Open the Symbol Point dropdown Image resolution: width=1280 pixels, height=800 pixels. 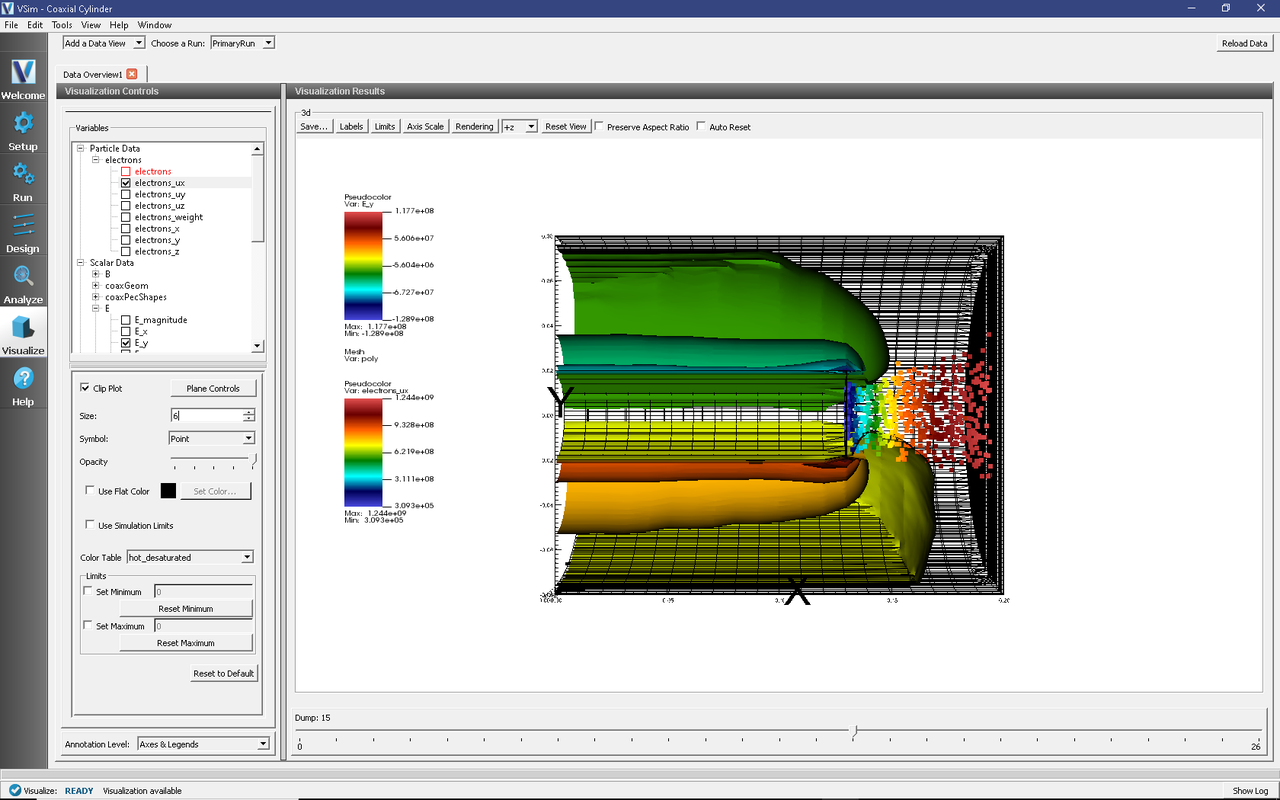(x=212, y=438)
